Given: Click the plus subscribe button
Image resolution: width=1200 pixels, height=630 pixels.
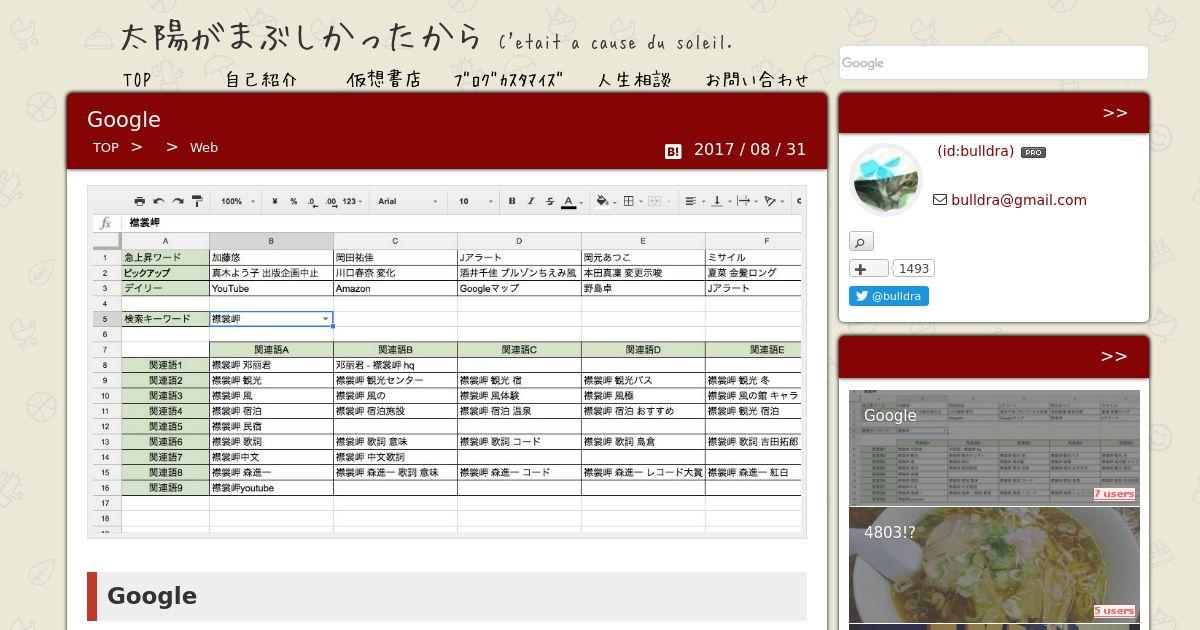Looking at the screenshot, I should [869, 268].
